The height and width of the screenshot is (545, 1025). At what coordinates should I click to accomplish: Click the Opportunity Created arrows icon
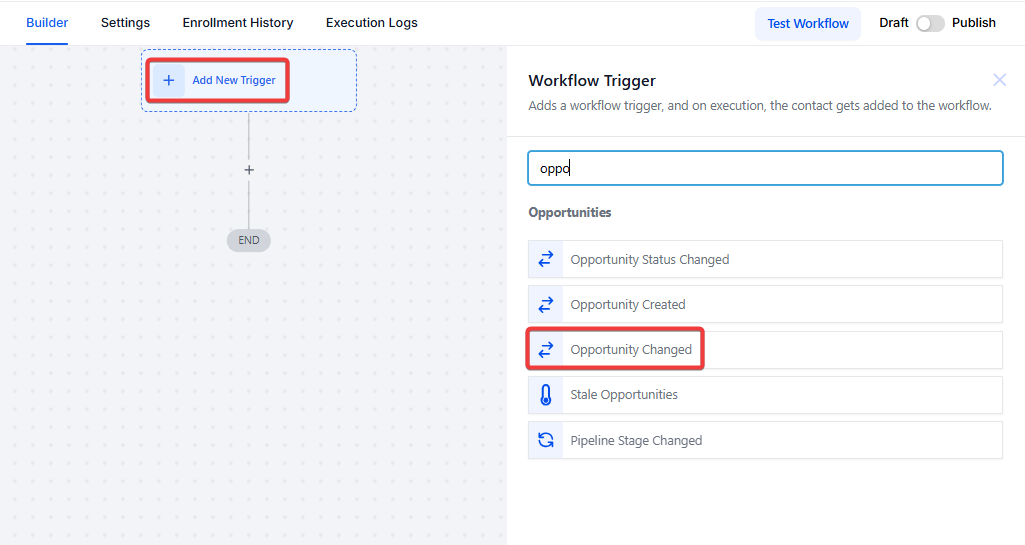coord(546,304)
